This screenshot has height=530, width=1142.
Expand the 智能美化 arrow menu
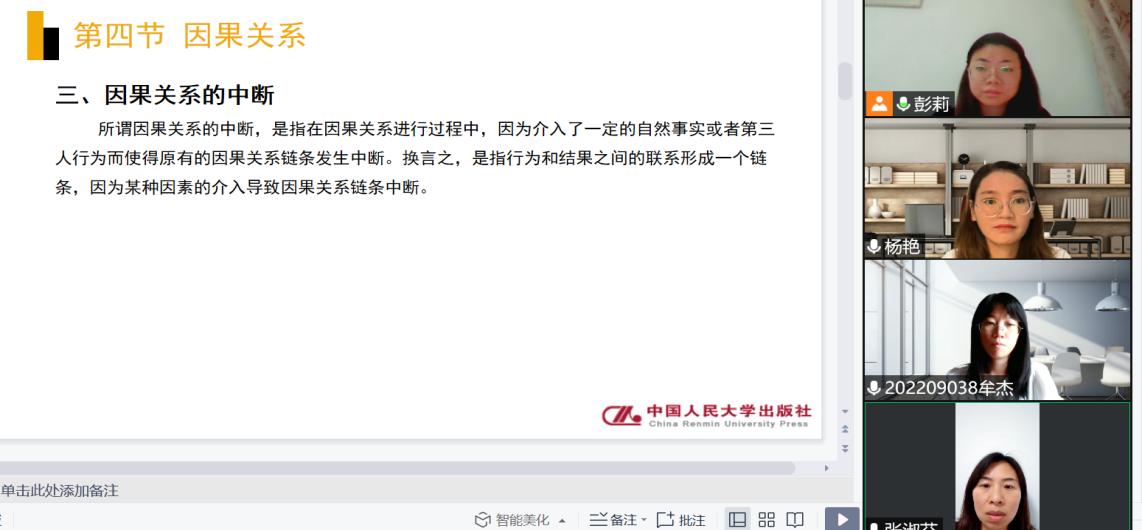point(562,521)
